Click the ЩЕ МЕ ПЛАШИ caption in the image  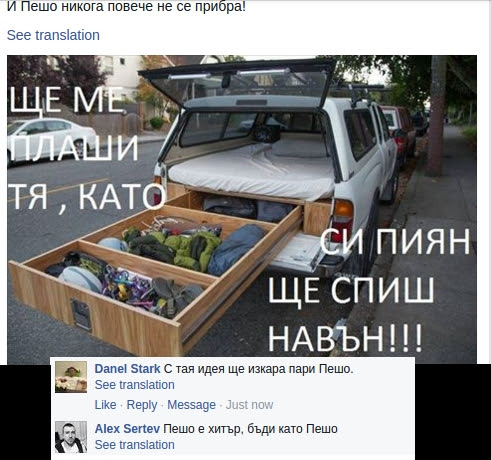point(72,123)
